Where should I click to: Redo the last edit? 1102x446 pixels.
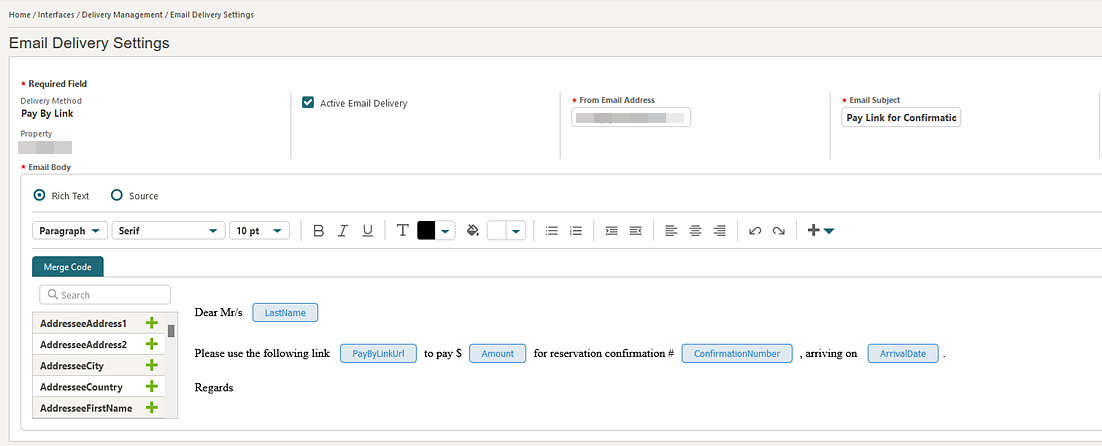click(779, 230)
